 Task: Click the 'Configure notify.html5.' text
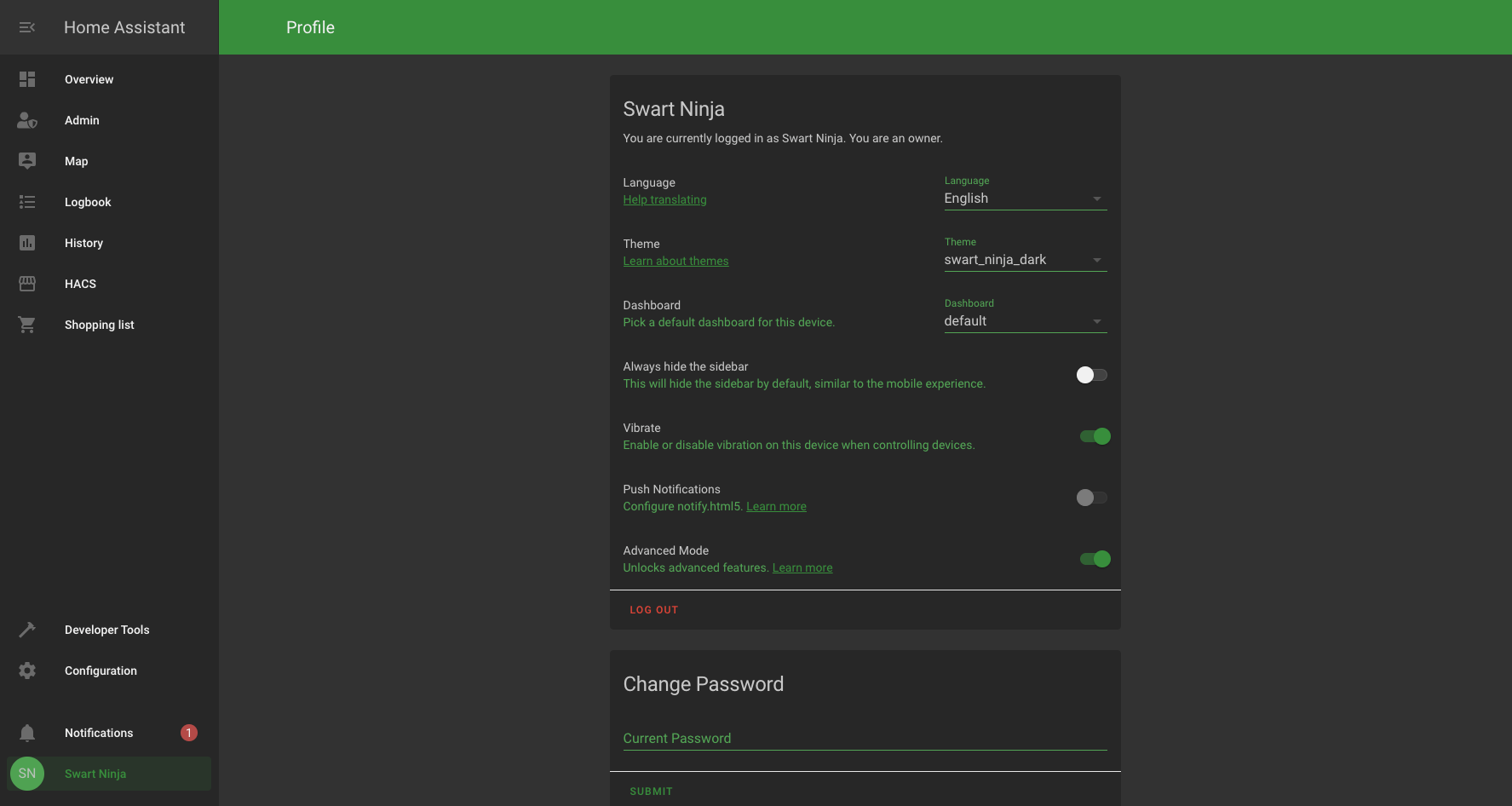click(x=683, y=506)
